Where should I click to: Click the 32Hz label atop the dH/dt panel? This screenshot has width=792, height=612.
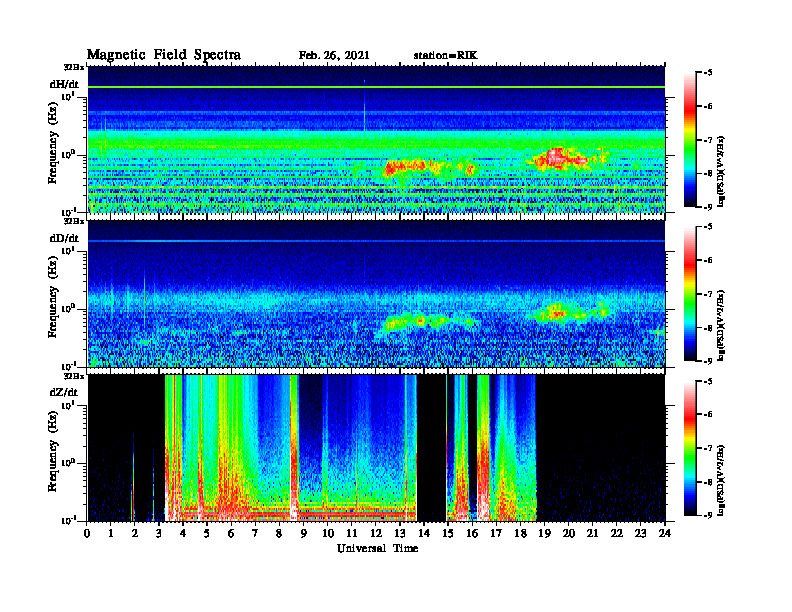[74, 66]
